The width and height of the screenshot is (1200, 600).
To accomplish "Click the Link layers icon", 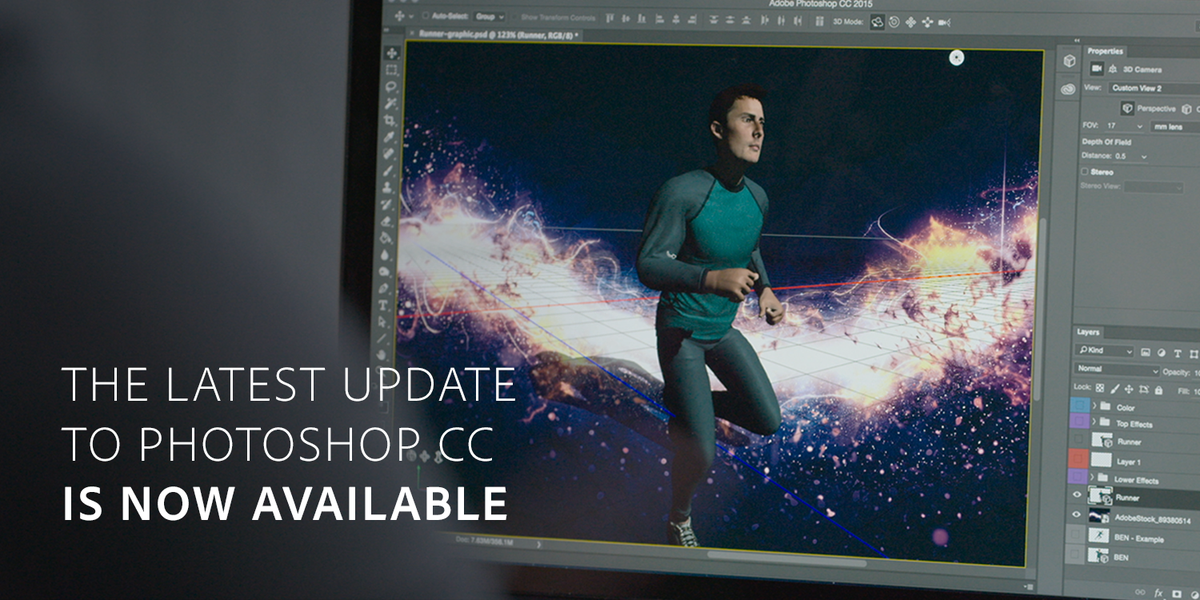I will coord(1140,592).
